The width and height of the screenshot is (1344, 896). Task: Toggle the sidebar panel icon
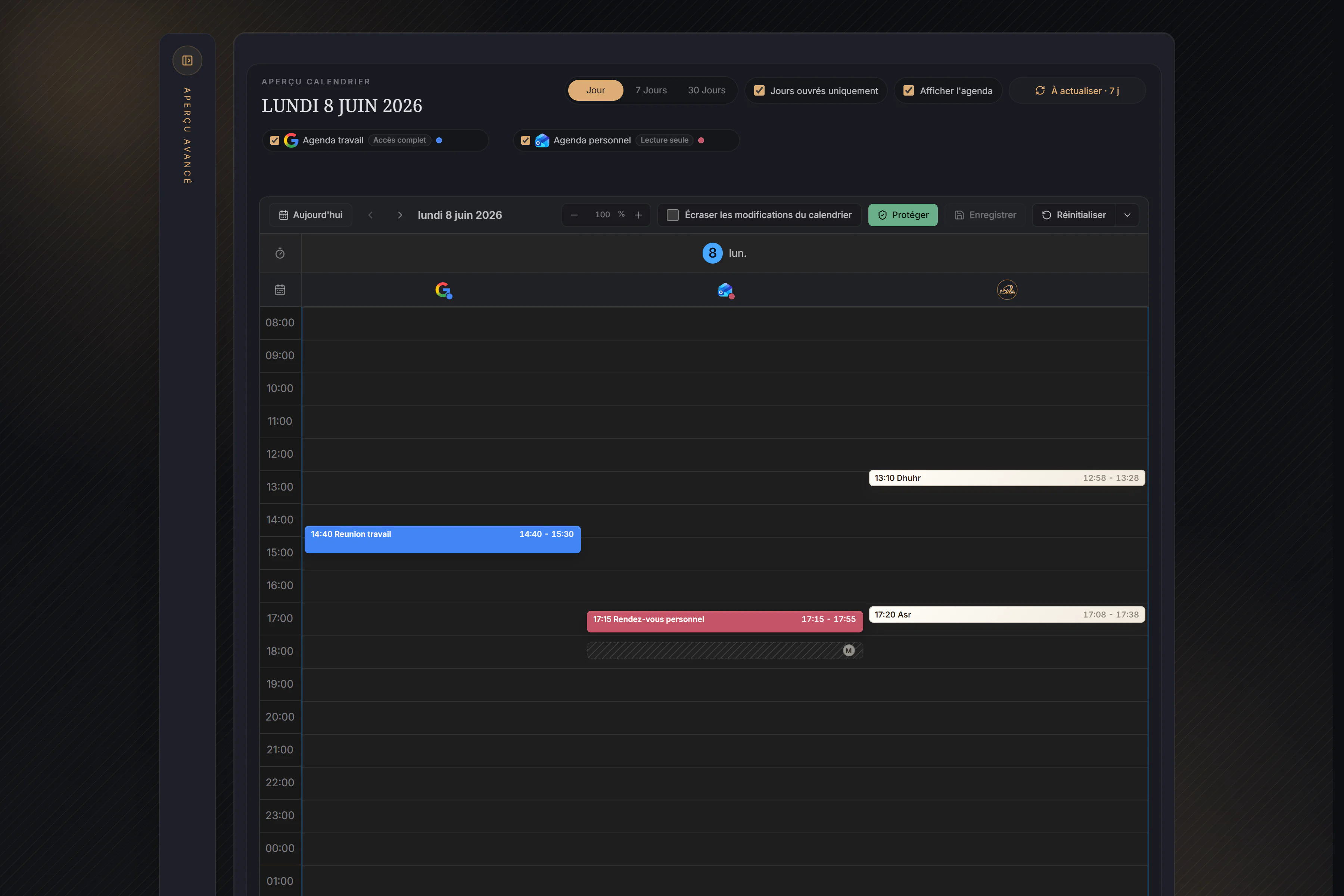point(187,60)
